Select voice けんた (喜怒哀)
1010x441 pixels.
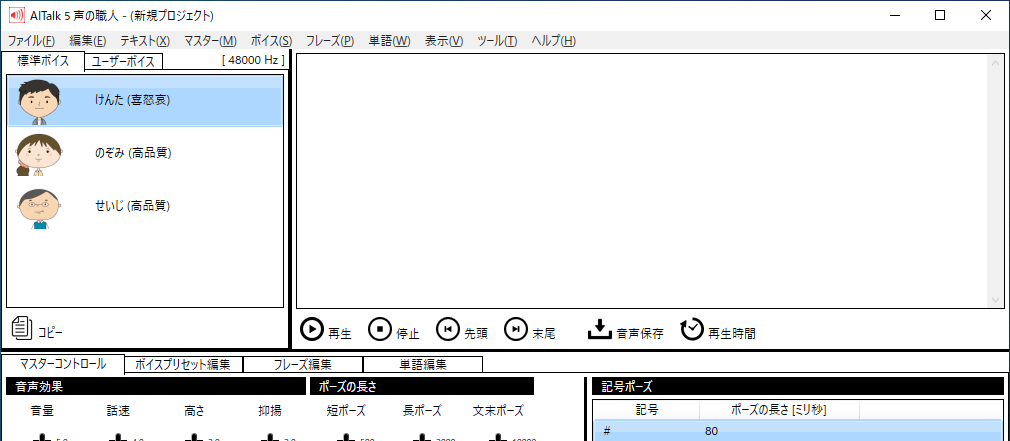pos(145,100)
